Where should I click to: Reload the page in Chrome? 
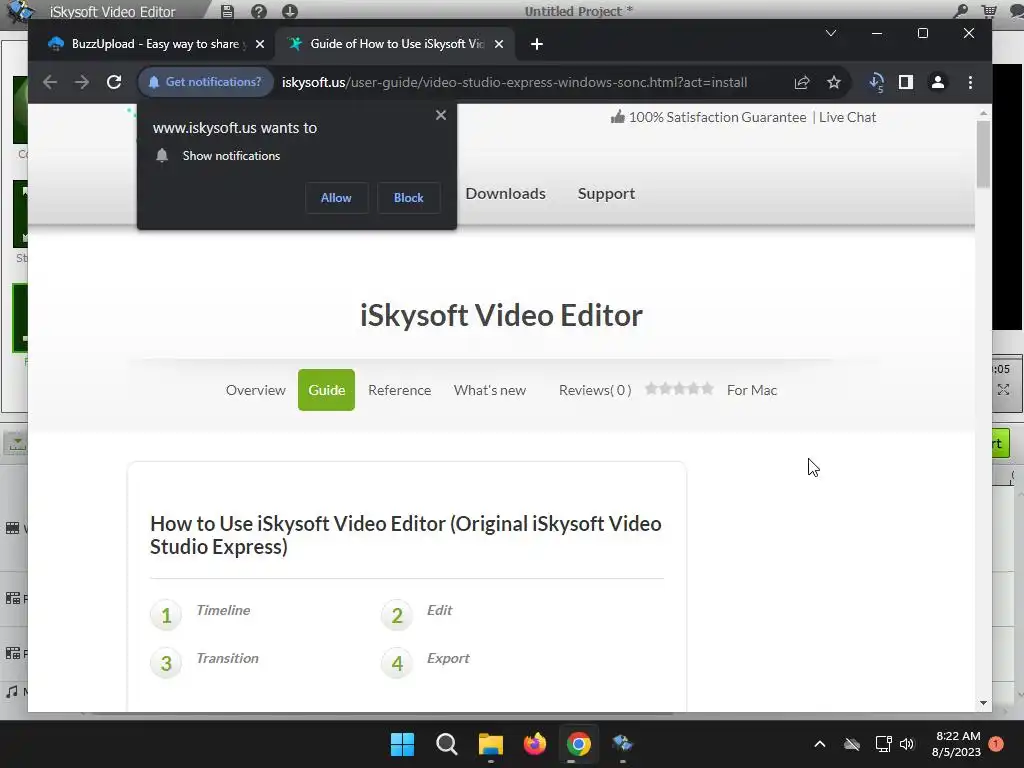[x=114, y=82]
